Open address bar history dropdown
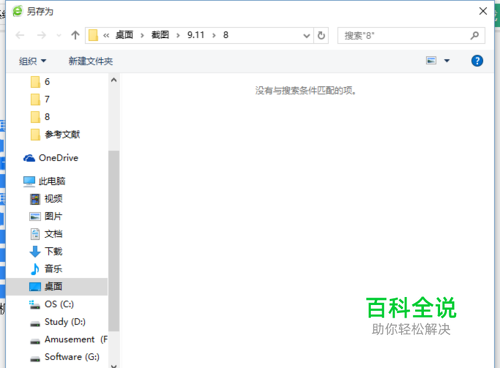The width and height of the screenshot is (500, 368). point(306,36)
